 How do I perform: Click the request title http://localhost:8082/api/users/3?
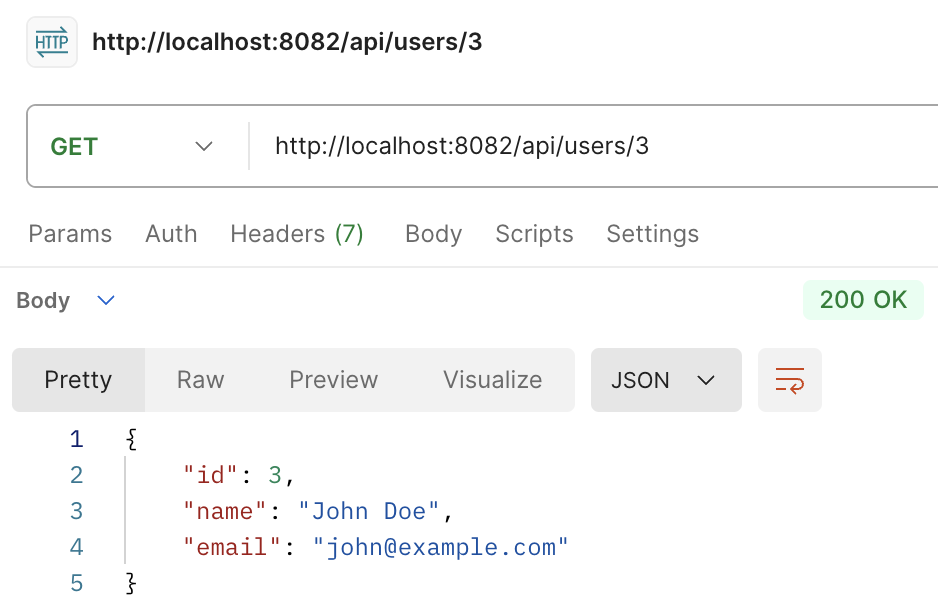[x=287, y=42]
